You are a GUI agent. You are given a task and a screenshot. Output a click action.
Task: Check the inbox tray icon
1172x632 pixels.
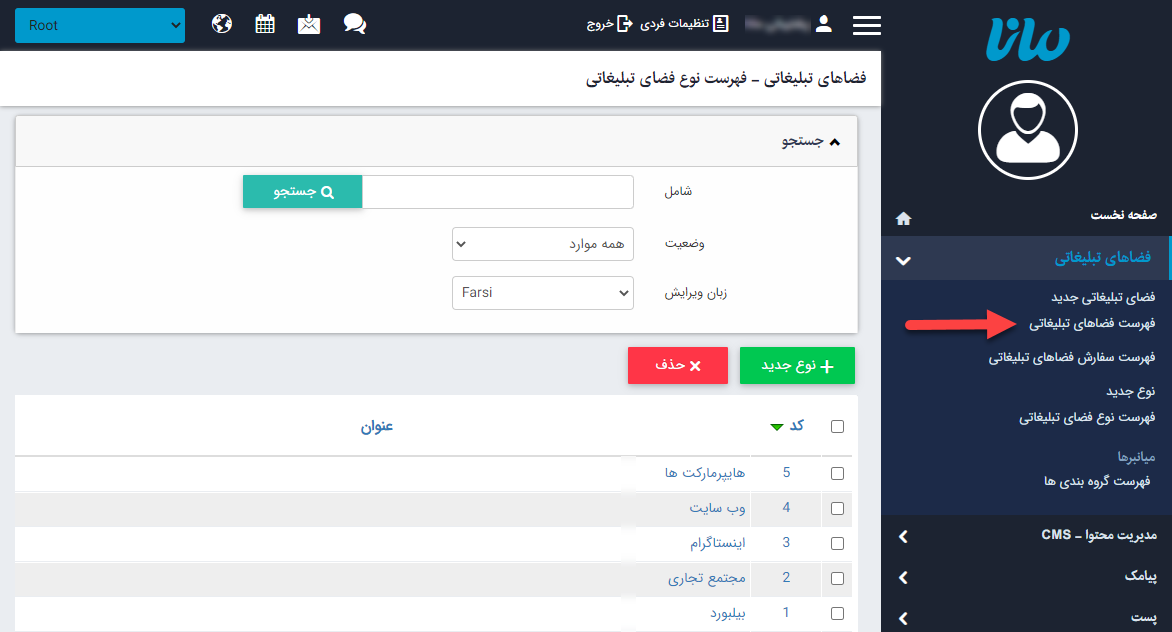click(x=308, y=24)
